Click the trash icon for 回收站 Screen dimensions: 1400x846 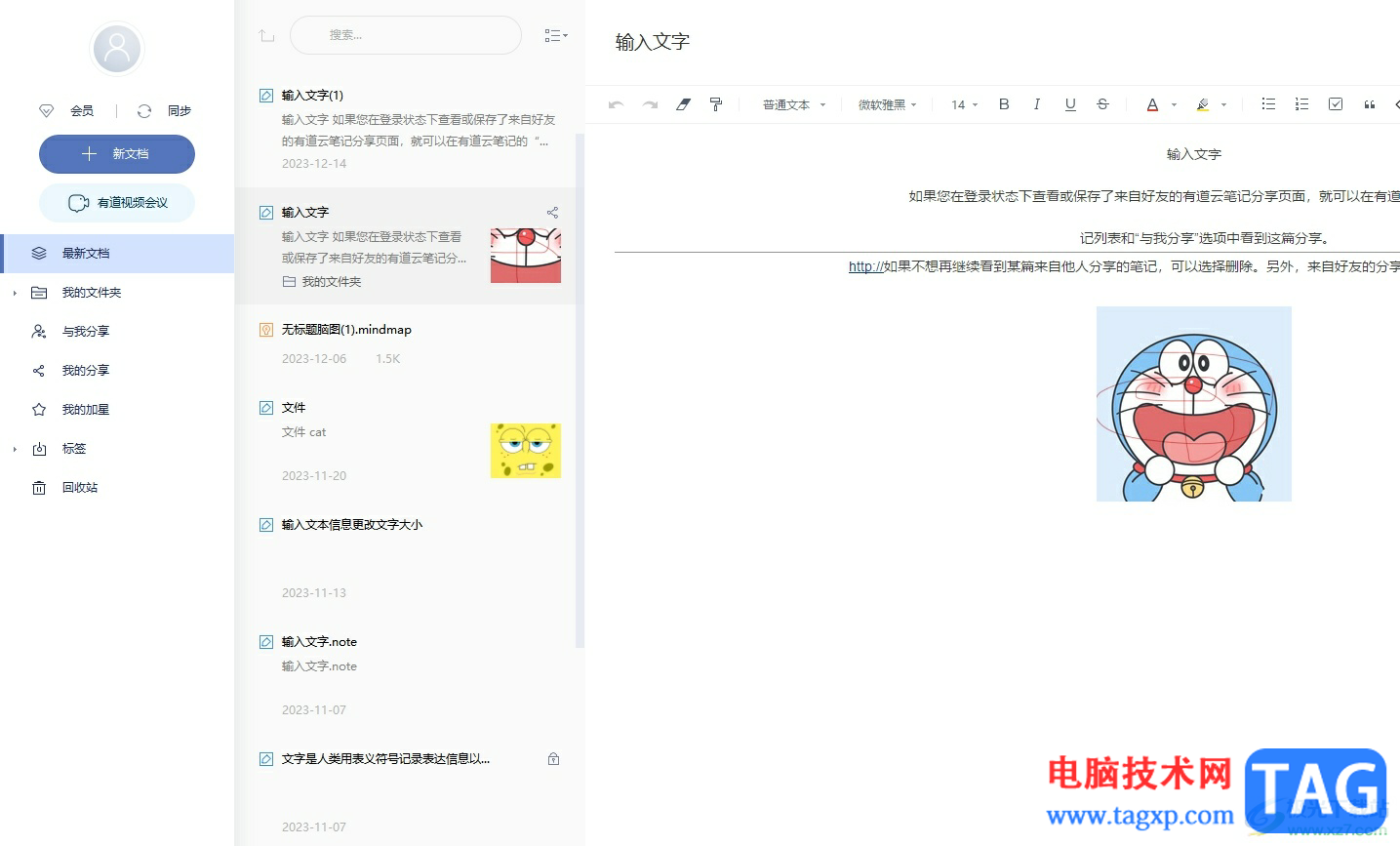point(39,488)
